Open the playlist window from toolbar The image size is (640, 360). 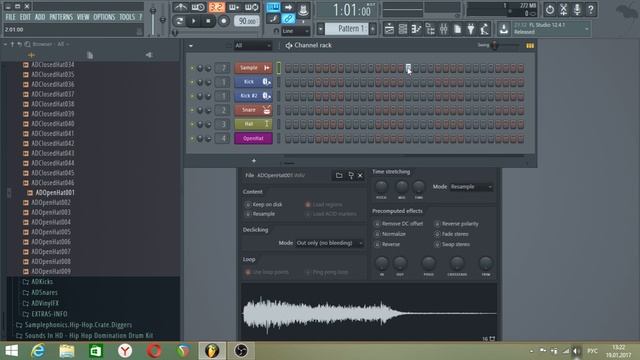(x=389, y=29)
